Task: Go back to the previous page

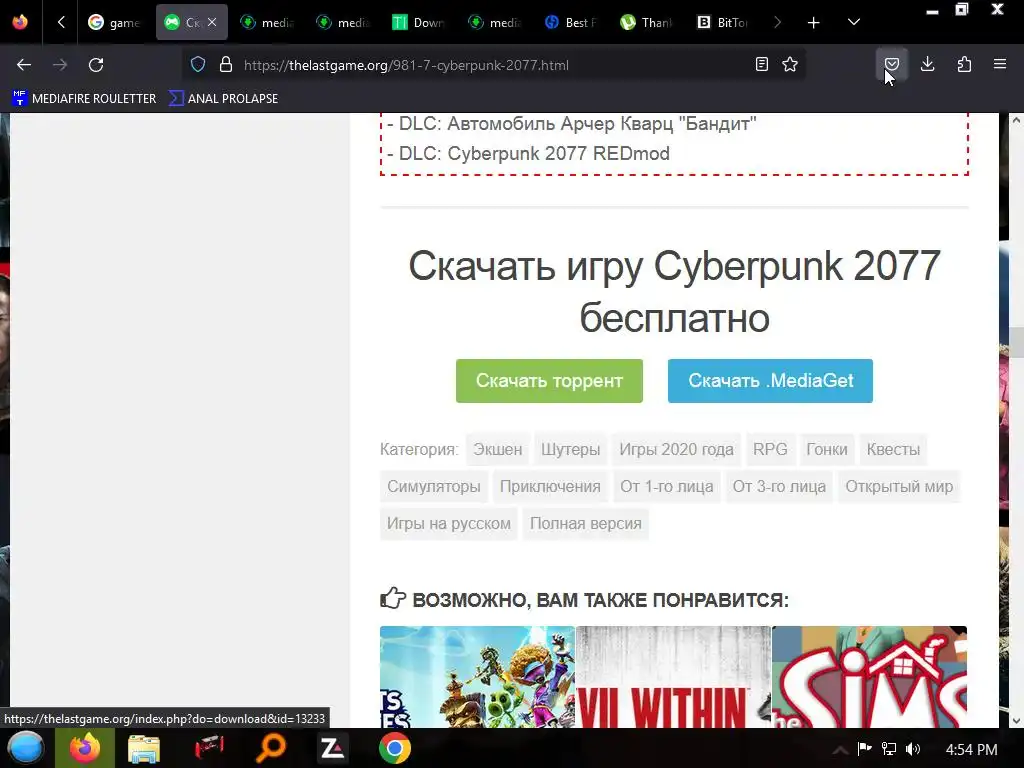Action: pos(24,65)
